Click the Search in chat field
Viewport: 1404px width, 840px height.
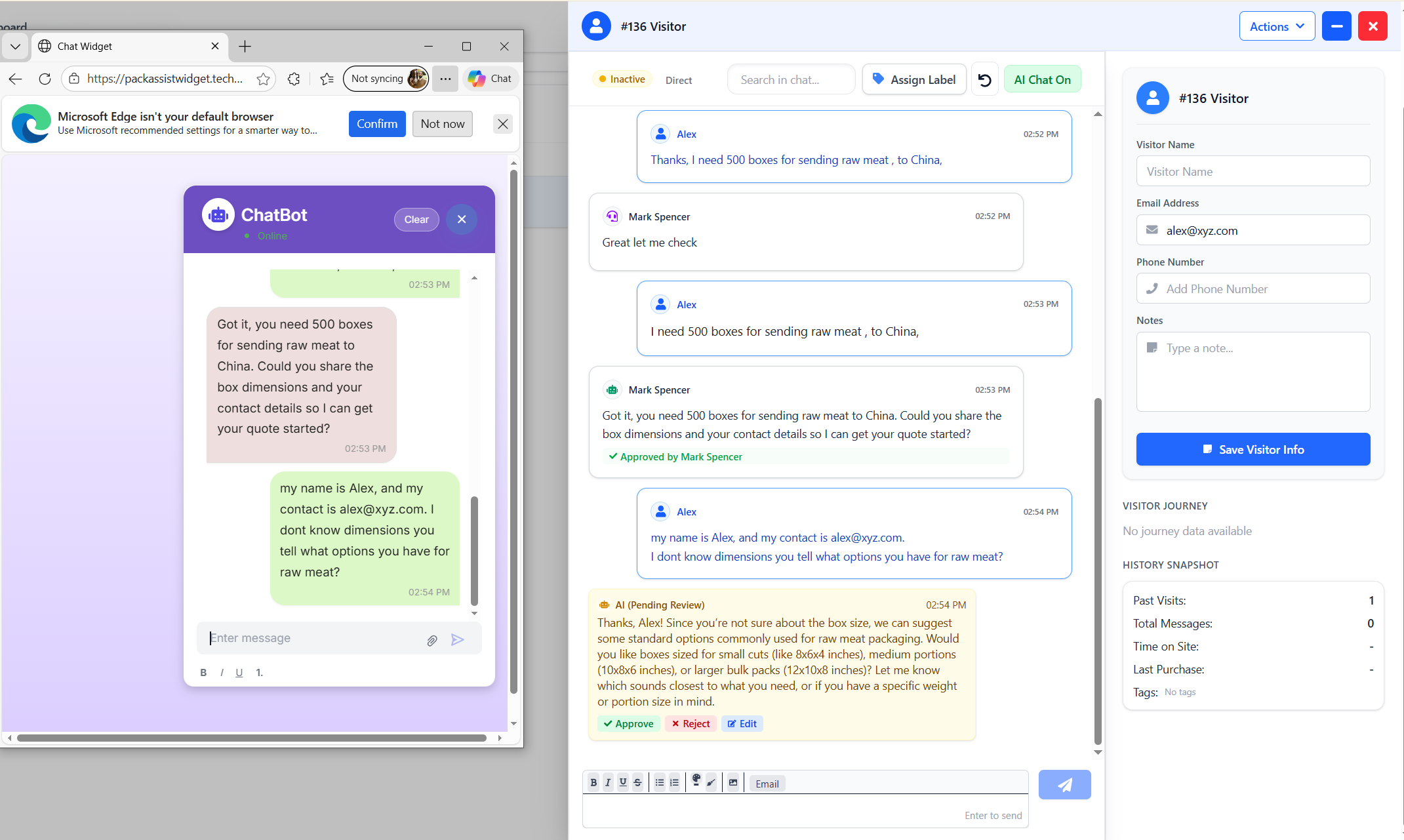(791, 80)
